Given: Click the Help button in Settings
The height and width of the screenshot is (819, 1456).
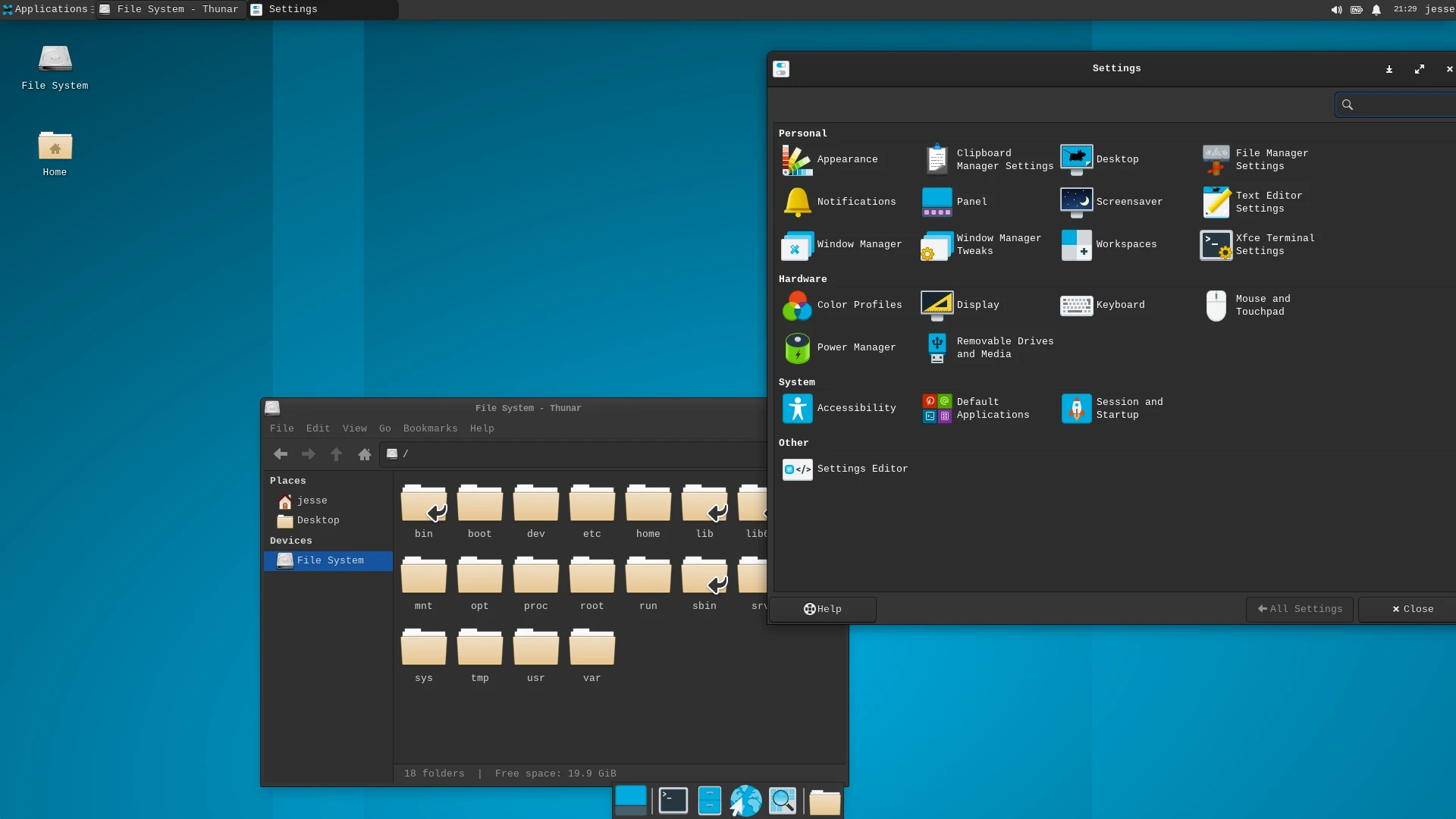Looking at the screenshot, I should 822,609.
